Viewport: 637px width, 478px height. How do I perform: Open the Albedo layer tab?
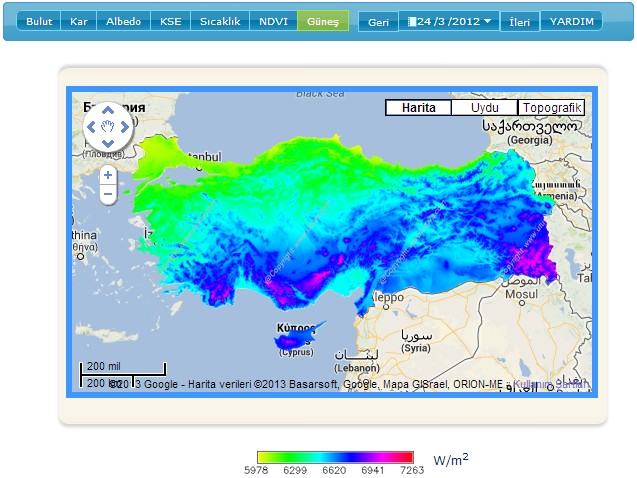pos(123,21)
